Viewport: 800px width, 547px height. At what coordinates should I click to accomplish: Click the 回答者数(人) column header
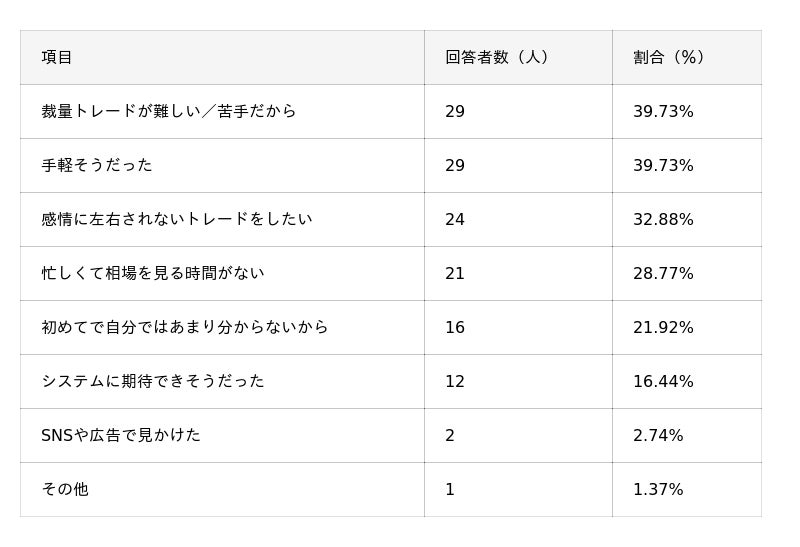click(497, 57)
